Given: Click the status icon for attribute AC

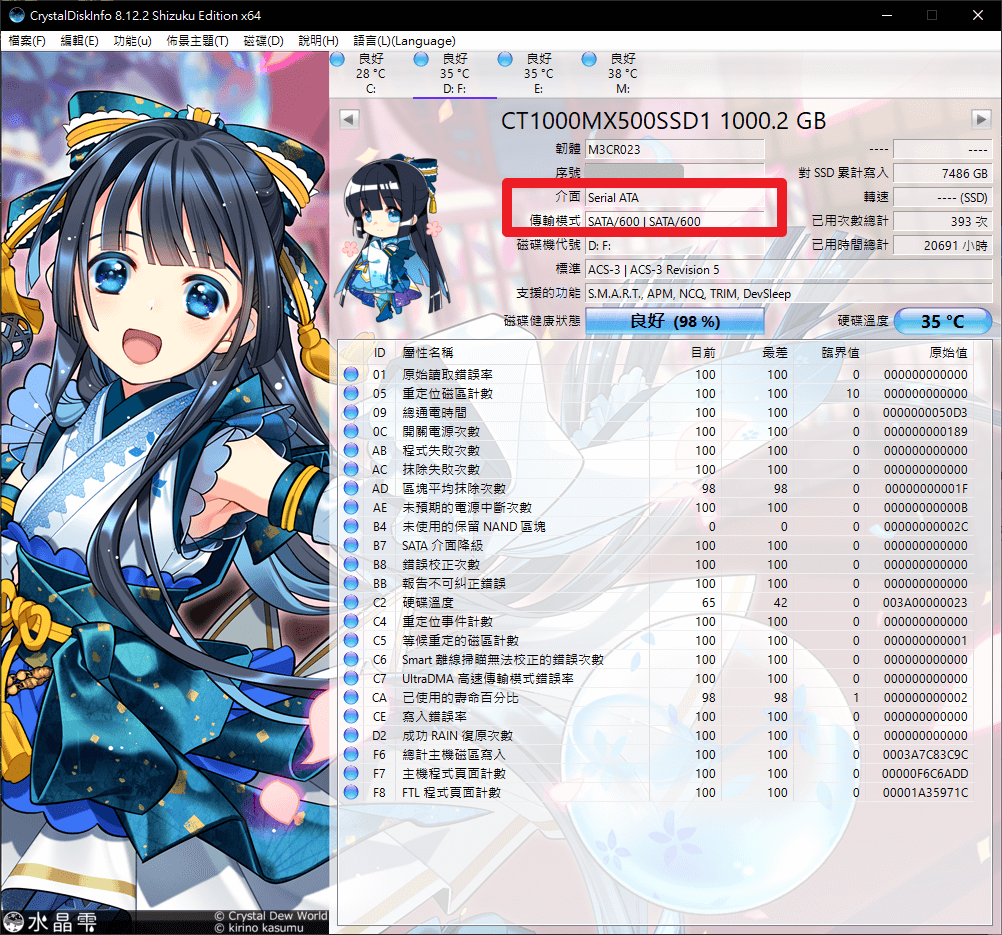Looking at the screenshot, I should 351,469.
